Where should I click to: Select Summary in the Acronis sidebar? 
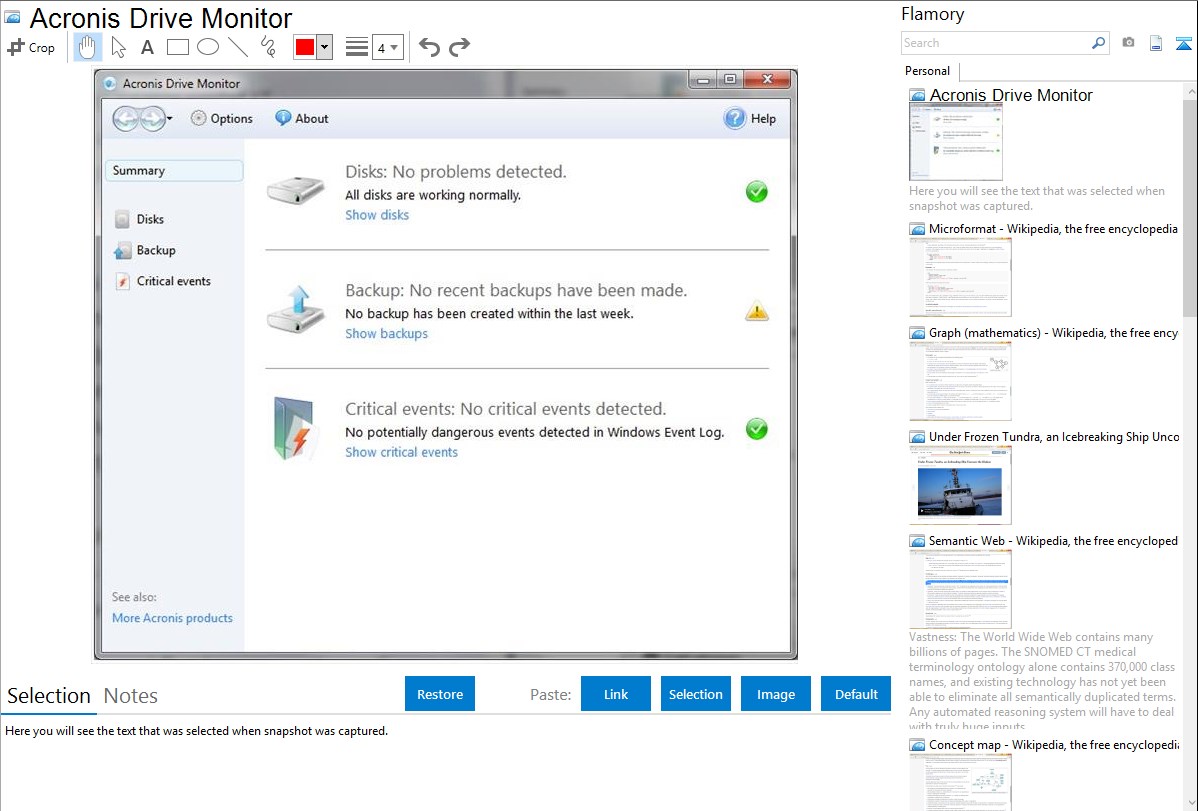[174, 170]
